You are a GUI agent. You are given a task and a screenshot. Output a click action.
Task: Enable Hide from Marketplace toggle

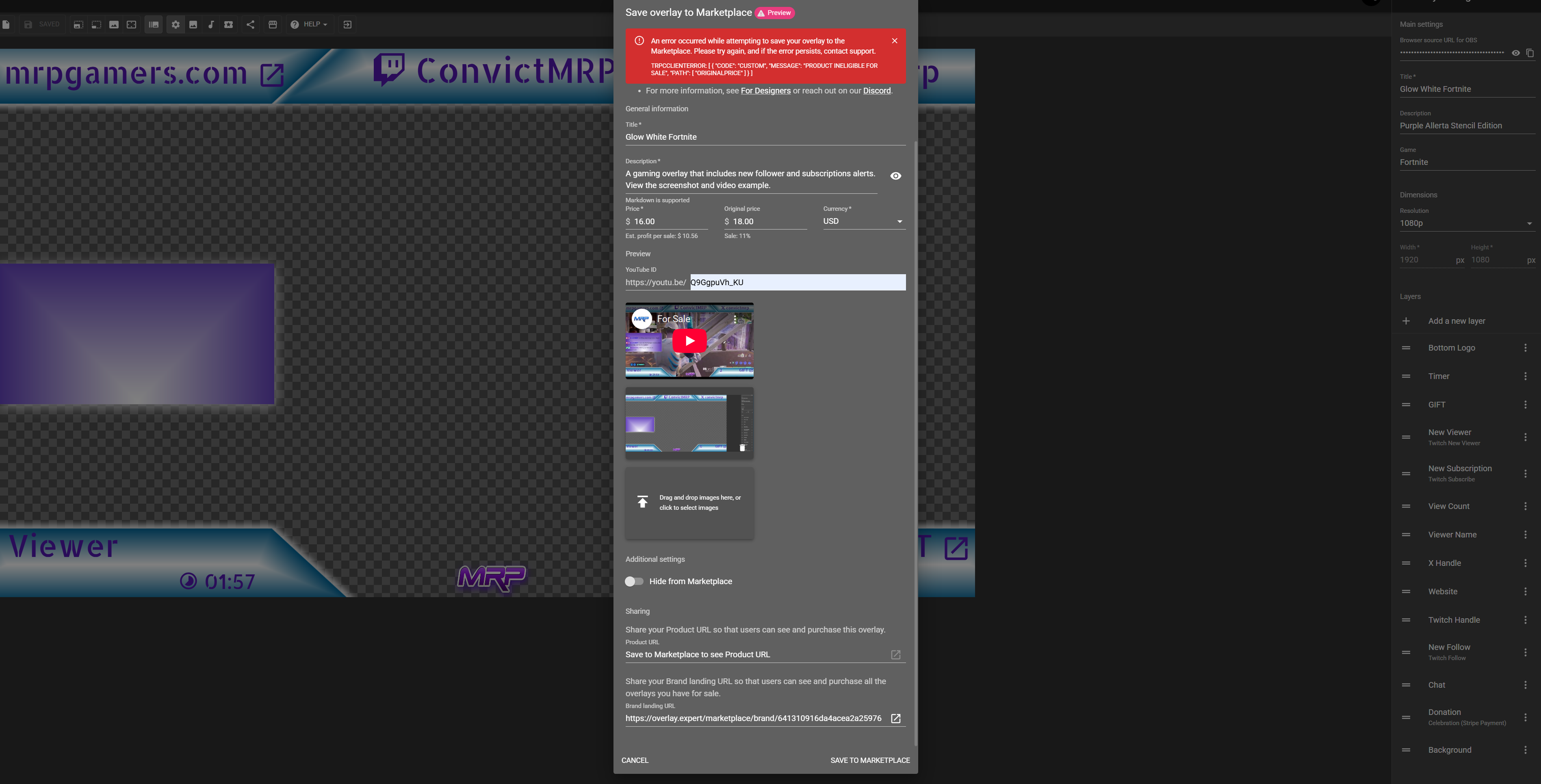(633, 580)
